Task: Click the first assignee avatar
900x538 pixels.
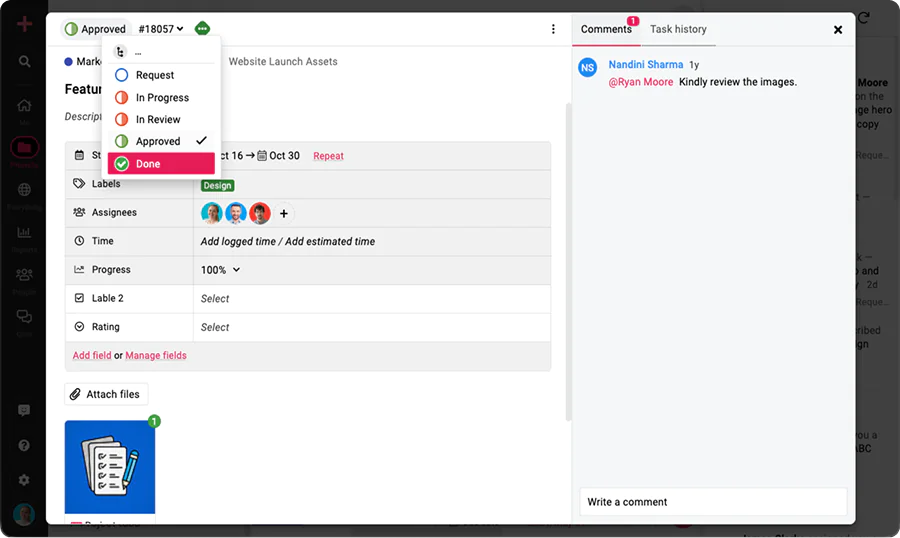Action: point(212,213)
